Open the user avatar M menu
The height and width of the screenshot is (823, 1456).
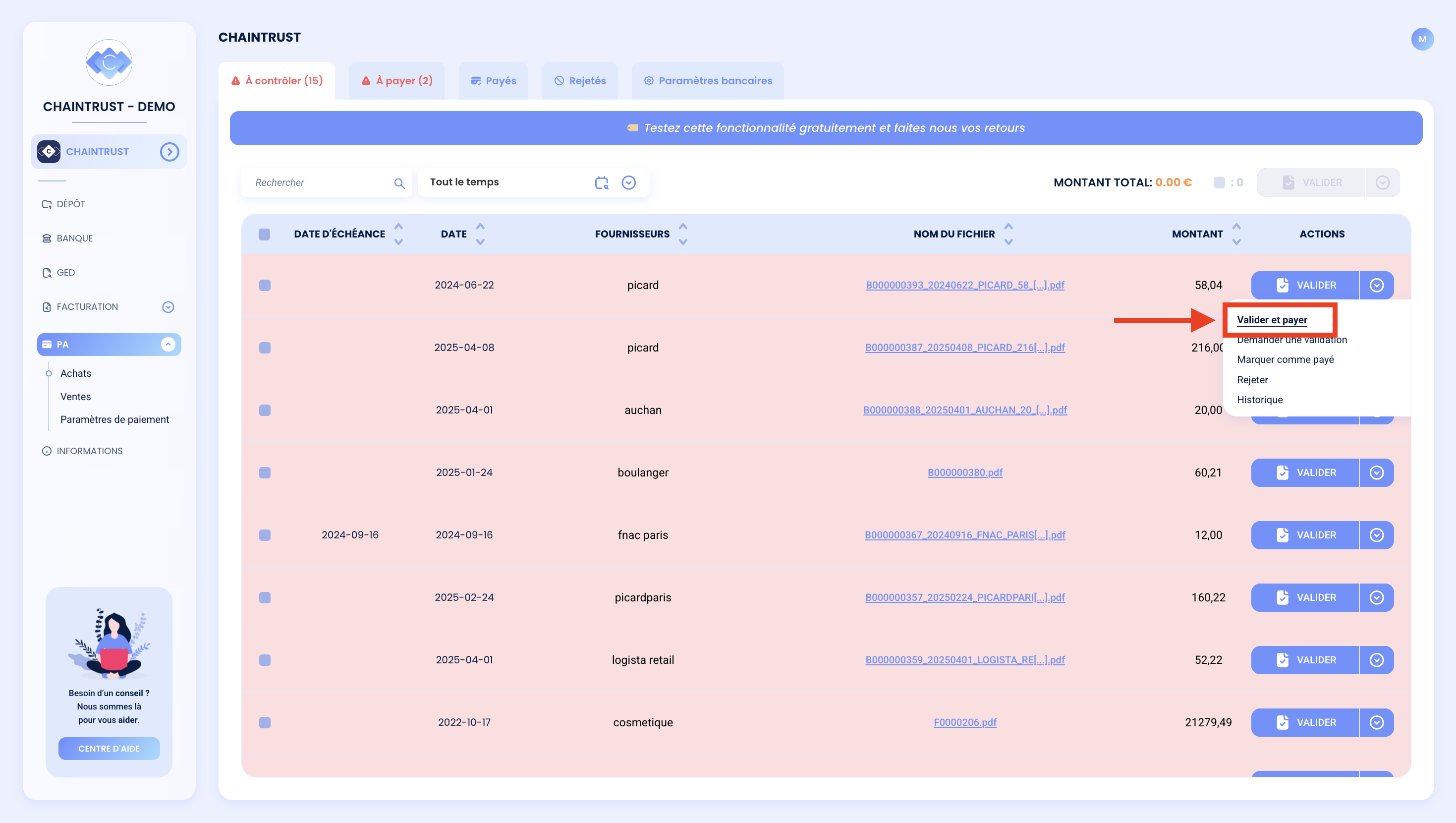click(x=1422, y=39)
